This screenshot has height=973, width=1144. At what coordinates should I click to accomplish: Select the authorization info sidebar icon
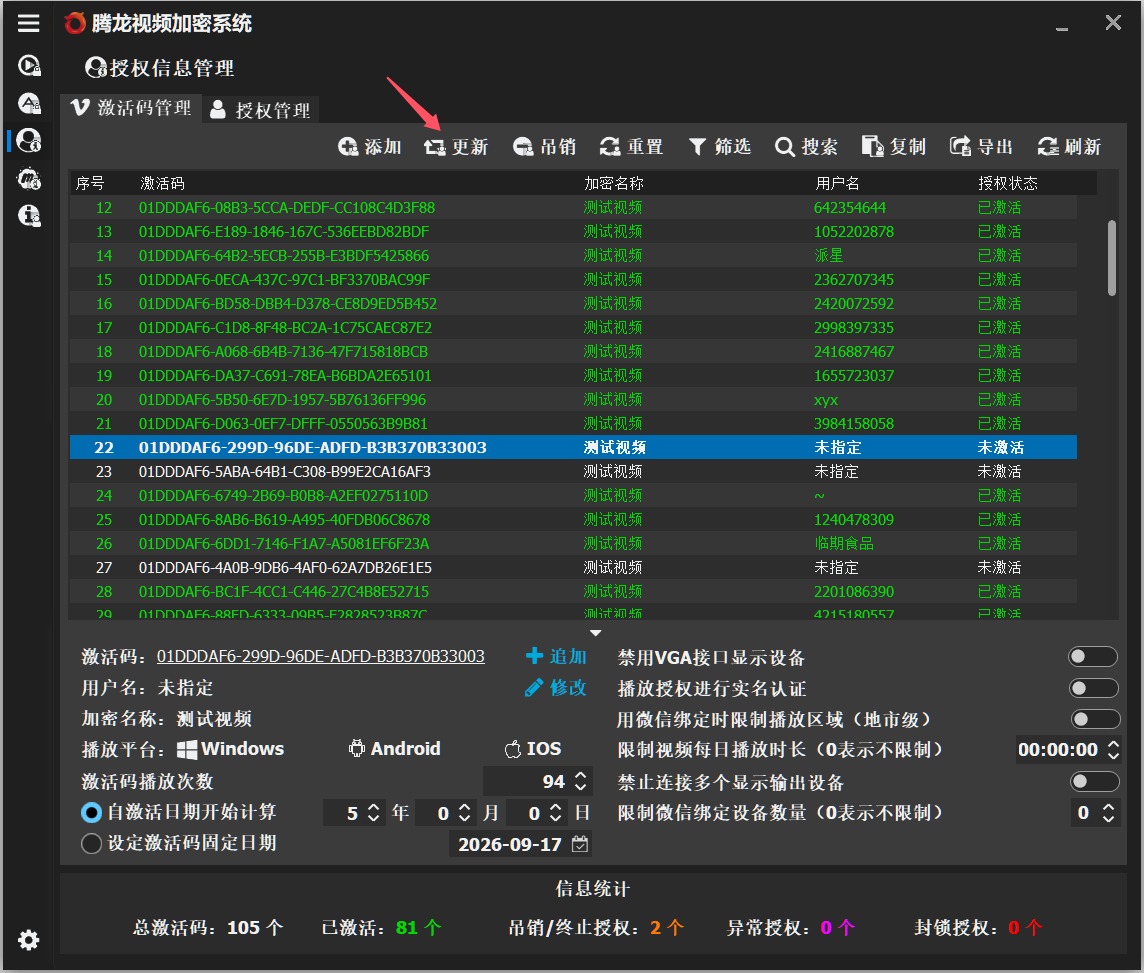point(28,140)
